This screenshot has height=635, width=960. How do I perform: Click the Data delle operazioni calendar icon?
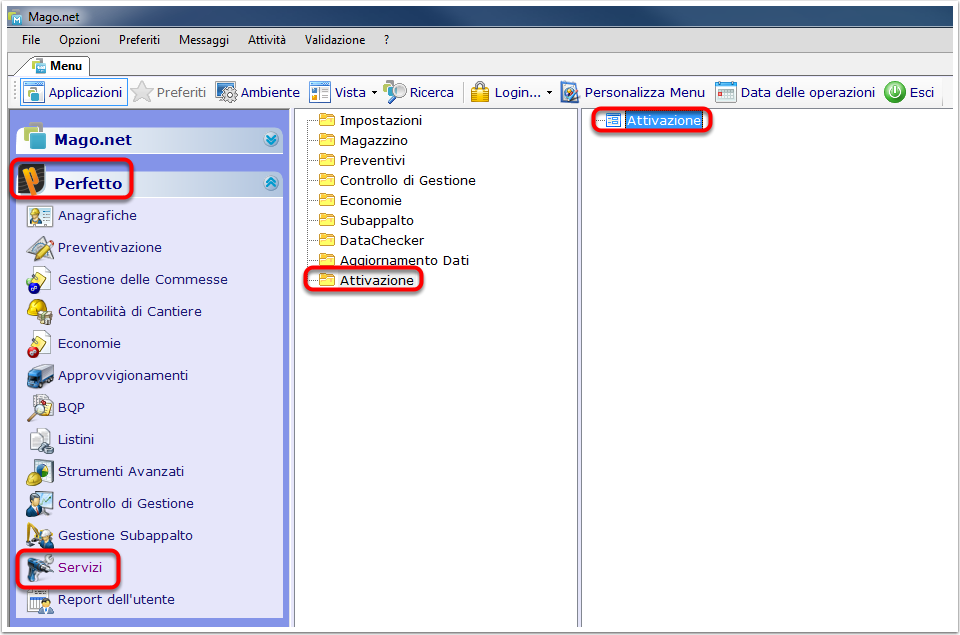(726, 92)
